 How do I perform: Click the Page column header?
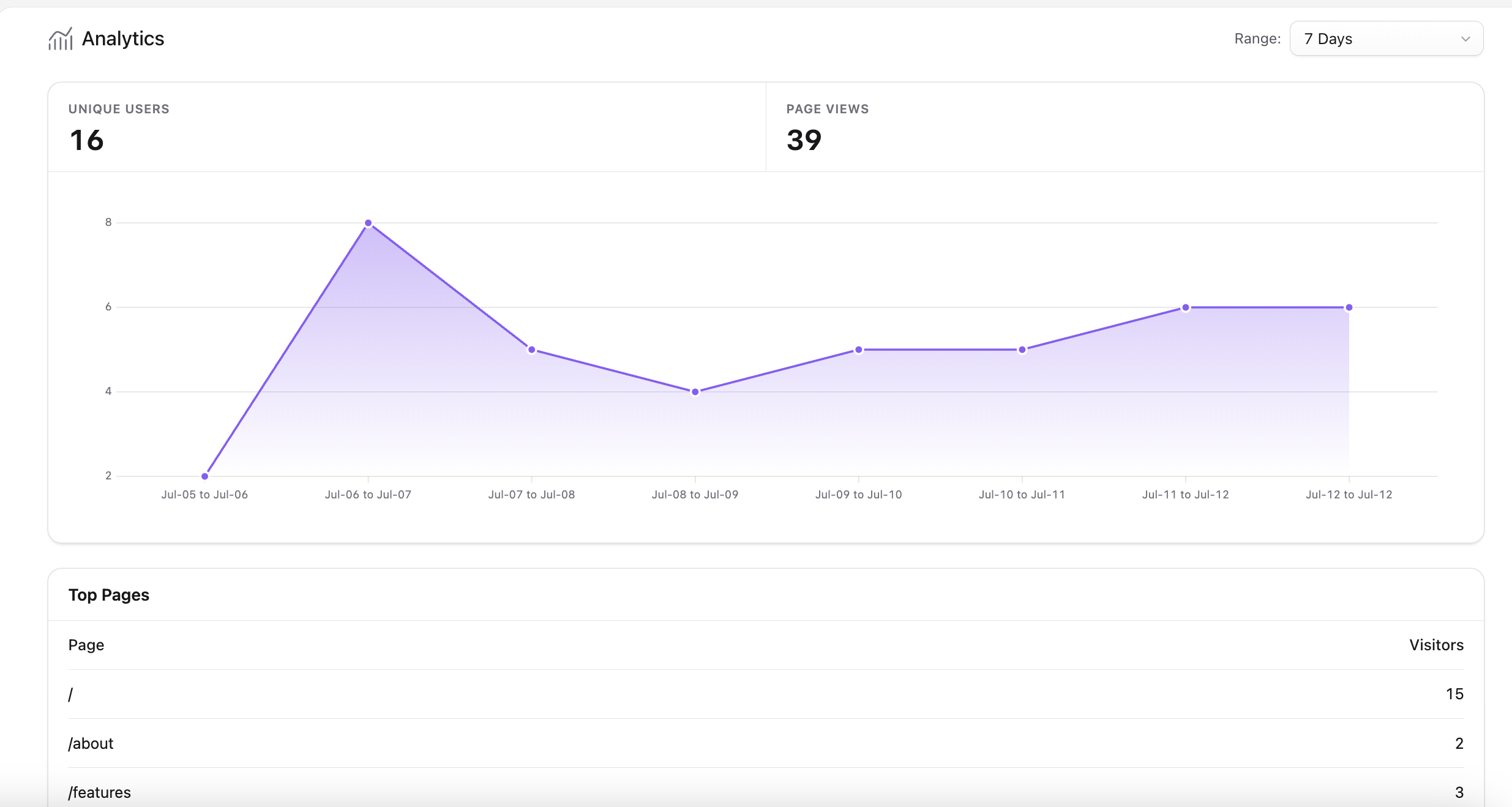[x=86, y=645]
